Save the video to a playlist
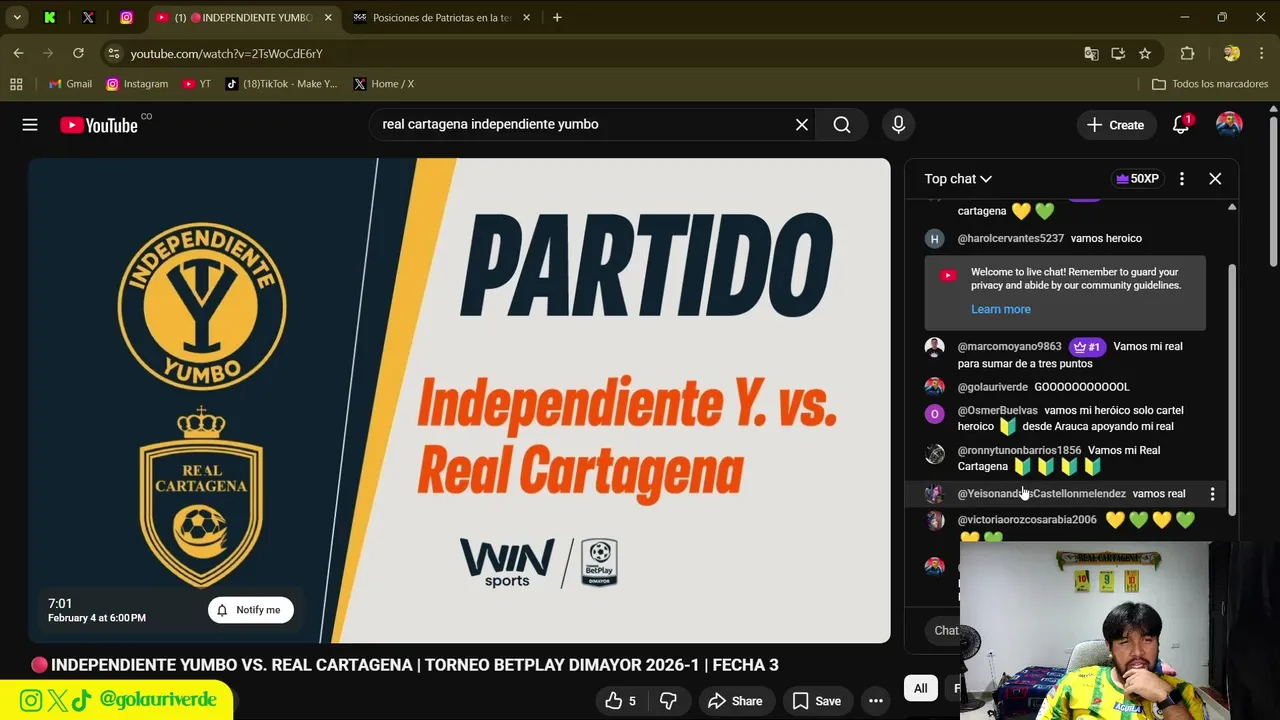 coord(817,702)
